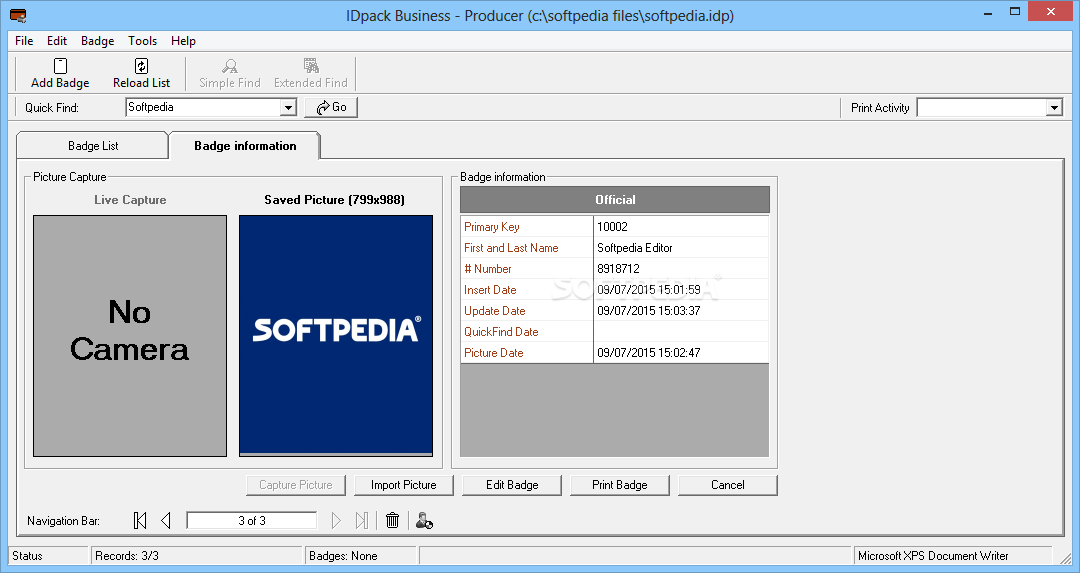Click the record position field '3 of 3'
The height and width of the screenshot is (573, 1080).
[x=251, y=521]
